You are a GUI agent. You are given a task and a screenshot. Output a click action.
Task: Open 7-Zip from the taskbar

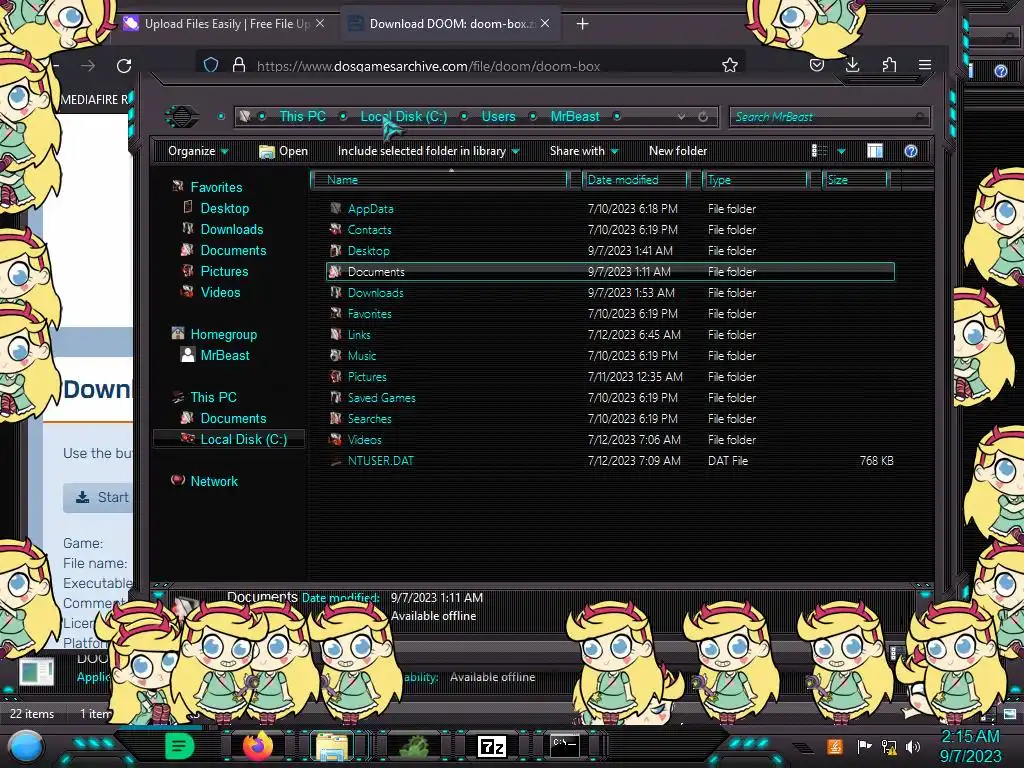pos(492,746)
